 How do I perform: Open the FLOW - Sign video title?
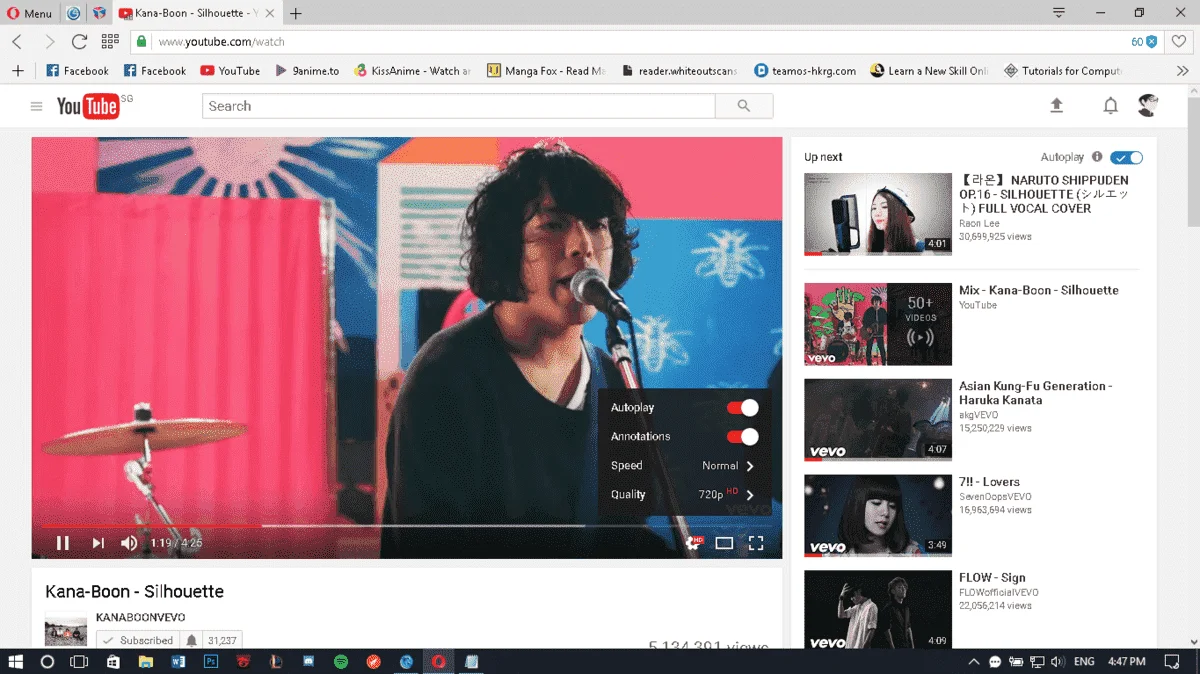pyautogui.click(x=992, y=578)
